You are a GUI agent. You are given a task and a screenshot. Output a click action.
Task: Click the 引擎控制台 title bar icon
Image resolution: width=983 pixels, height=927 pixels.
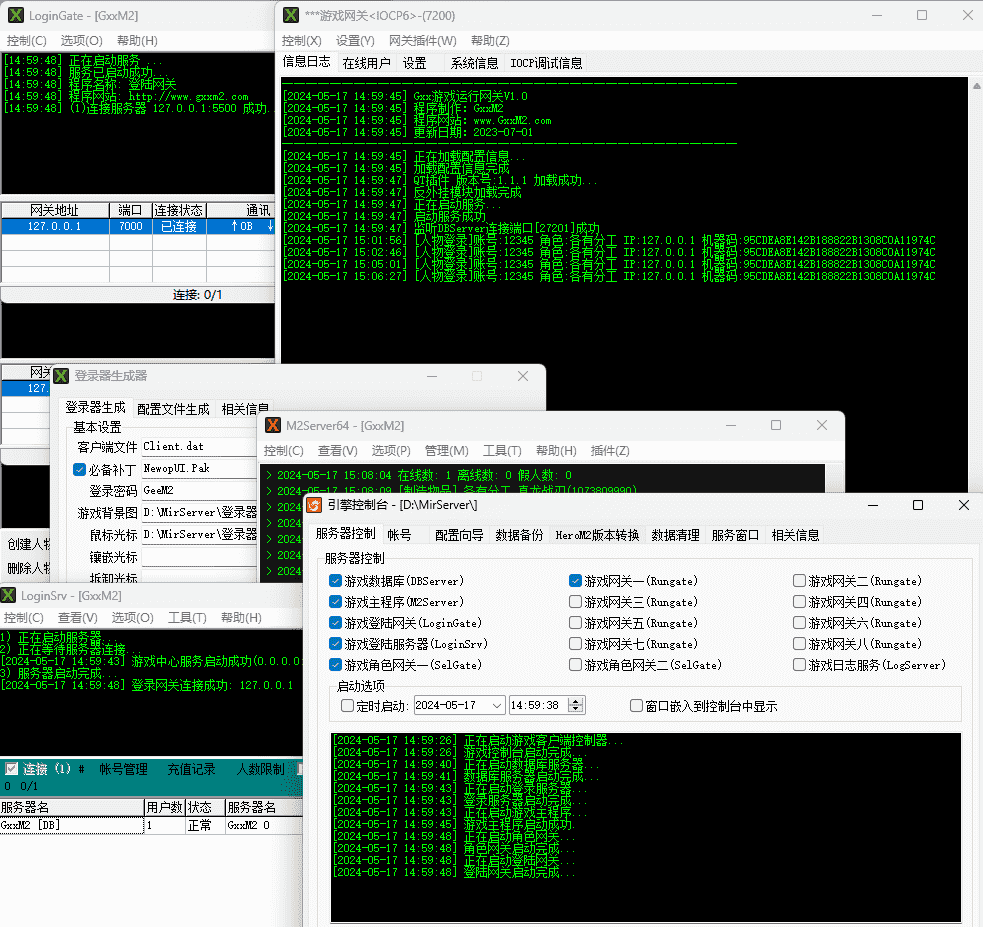pos(314,506)
